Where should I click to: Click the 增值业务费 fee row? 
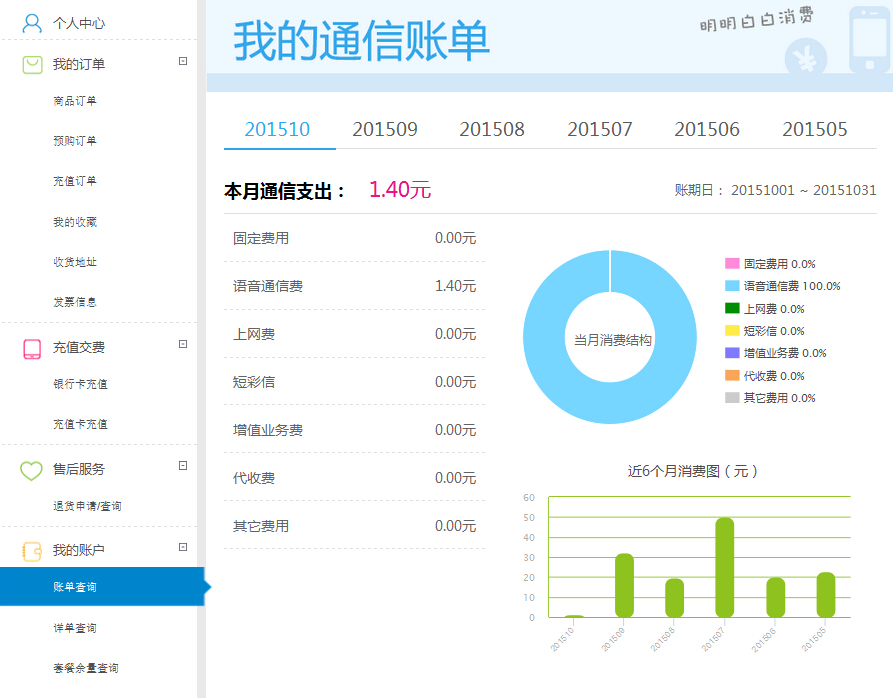354,430
